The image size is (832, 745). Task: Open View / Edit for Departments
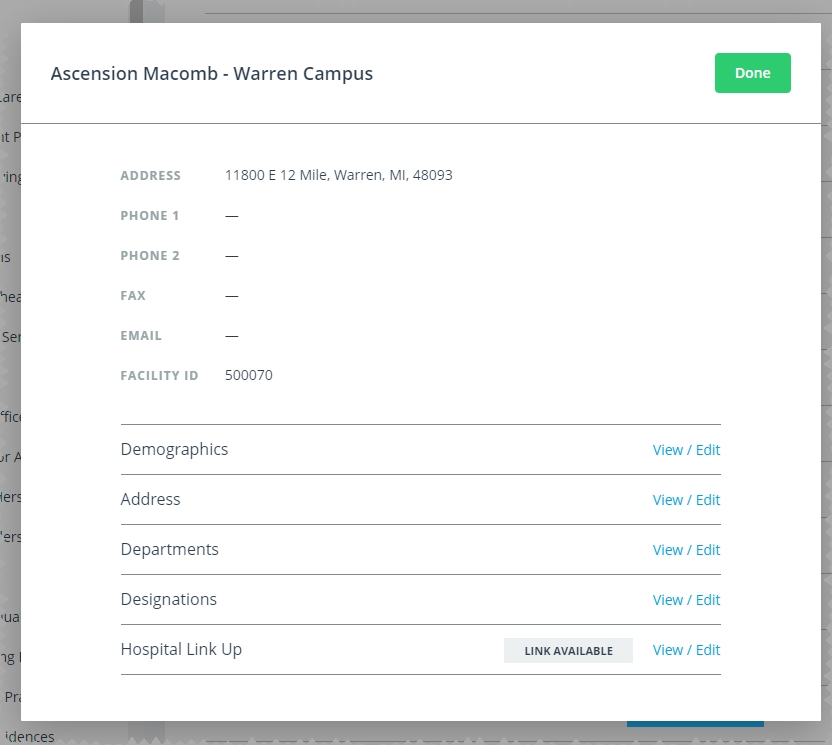tap(686, 550)
